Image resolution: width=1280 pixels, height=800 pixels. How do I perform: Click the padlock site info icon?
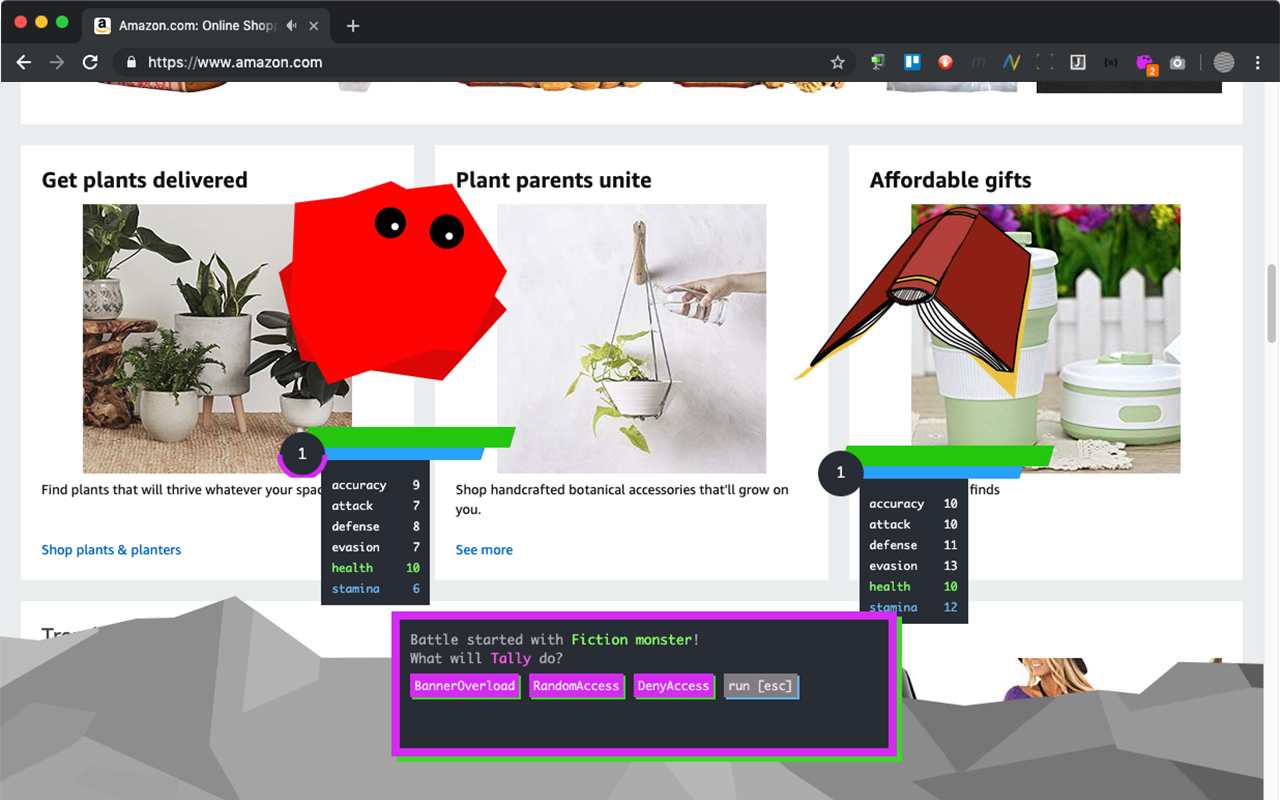(x=131, y=62)
